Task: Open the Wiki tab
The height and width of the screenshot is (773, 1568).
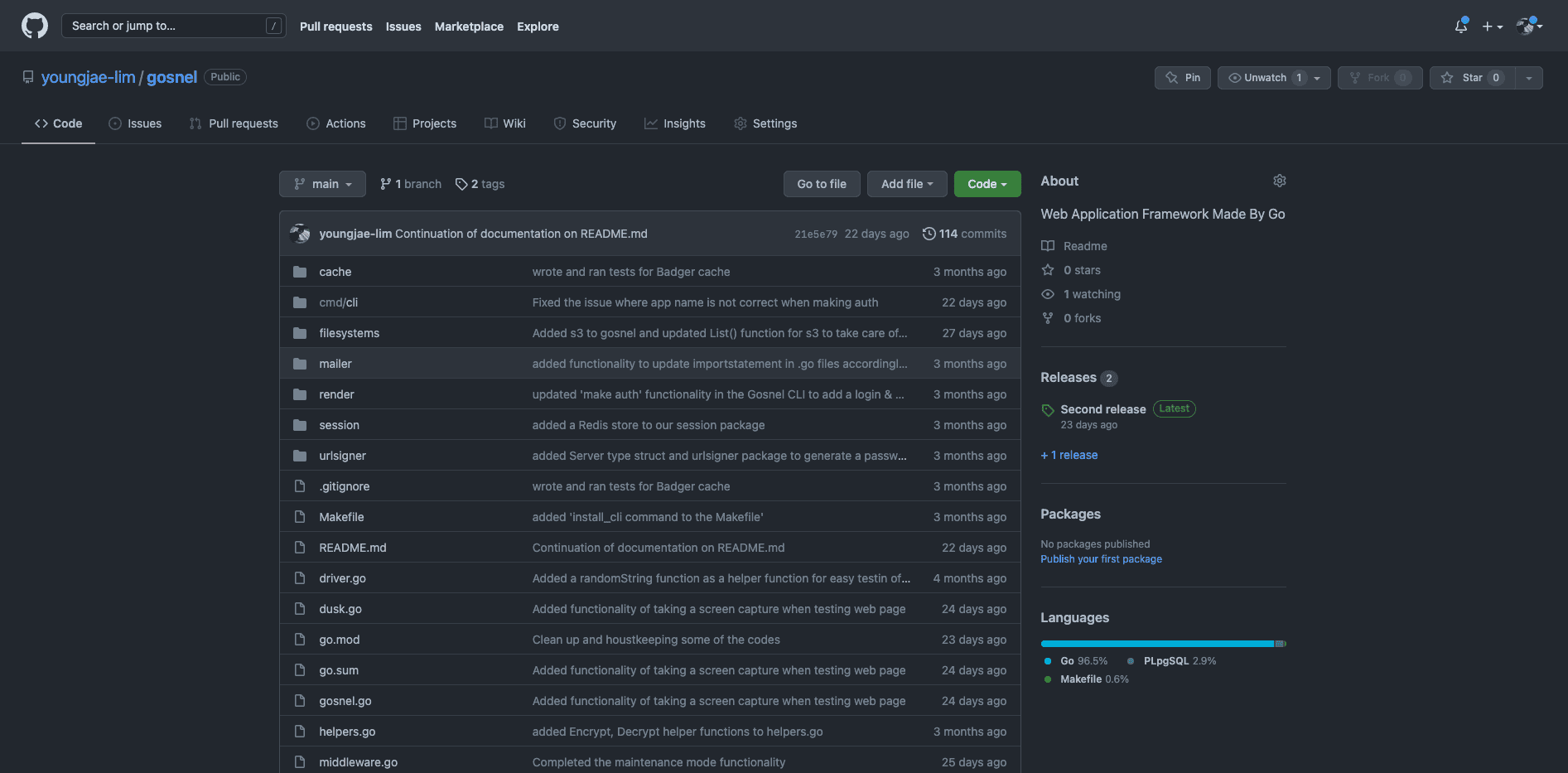Action: click(505, 123)
